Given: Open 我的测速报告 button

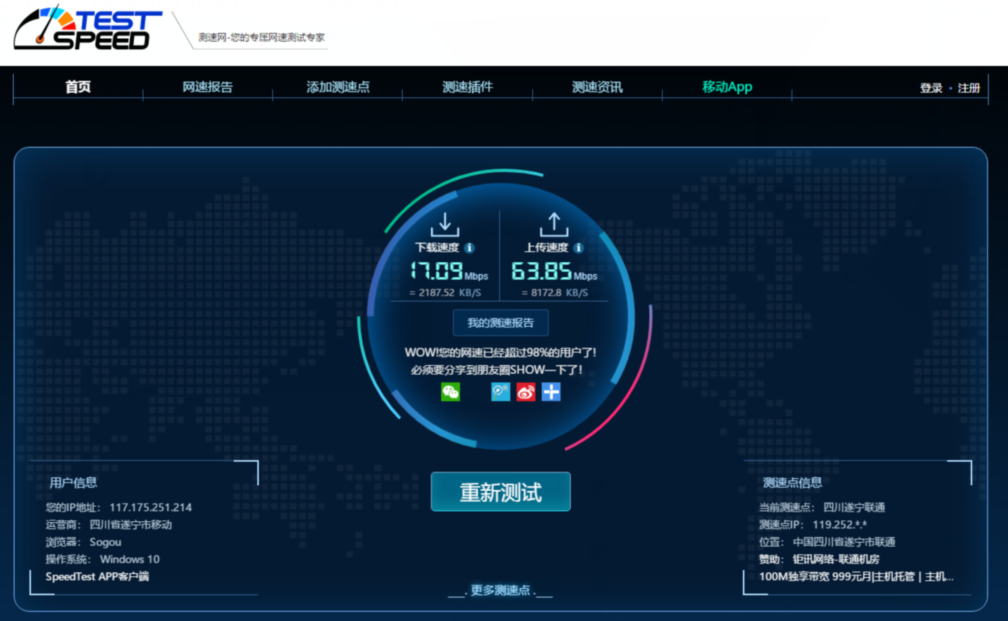Looking at the screenshot, I should tap(500, 323).
